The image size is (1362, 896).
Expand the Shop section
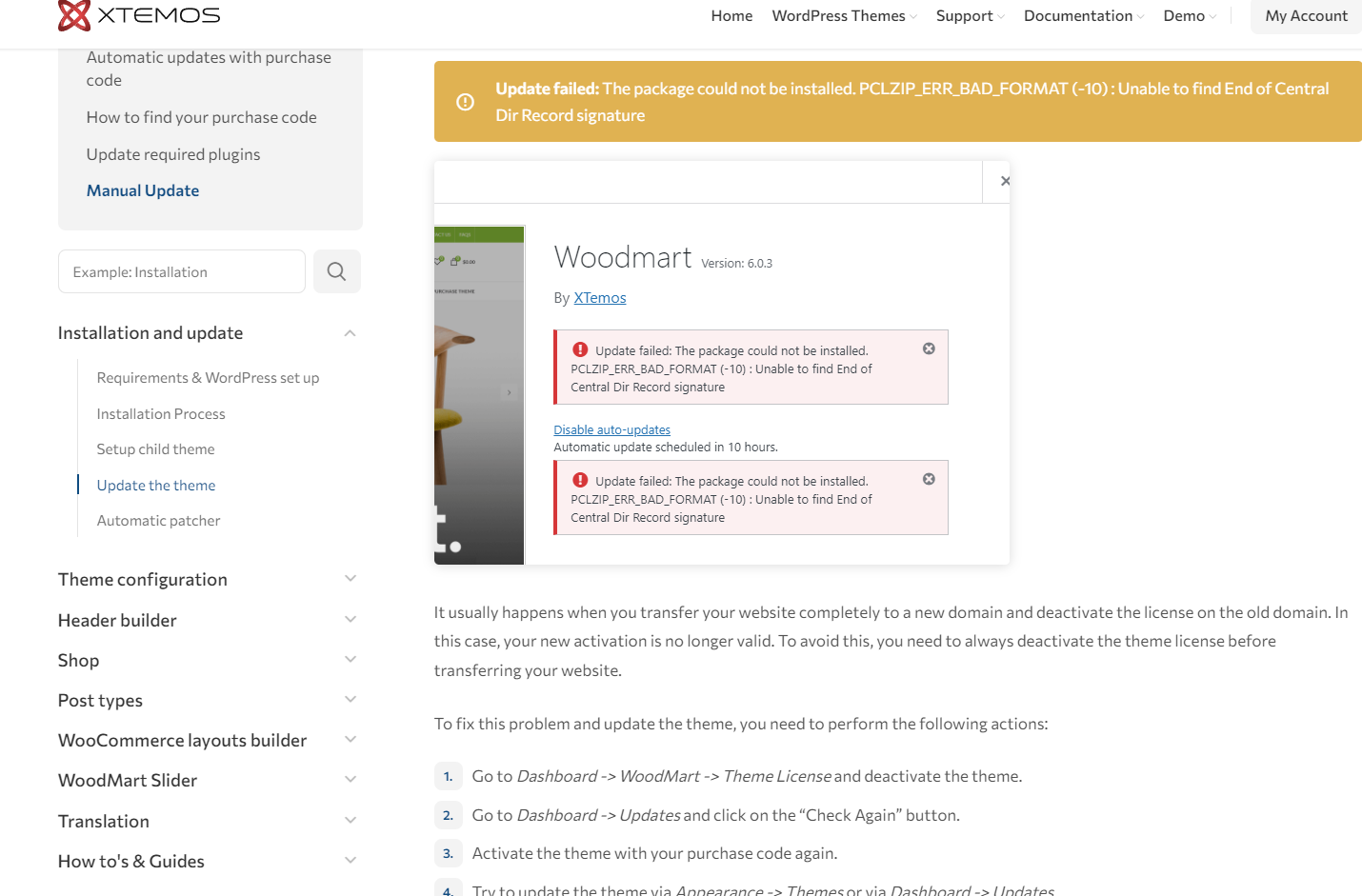(350, 660)
